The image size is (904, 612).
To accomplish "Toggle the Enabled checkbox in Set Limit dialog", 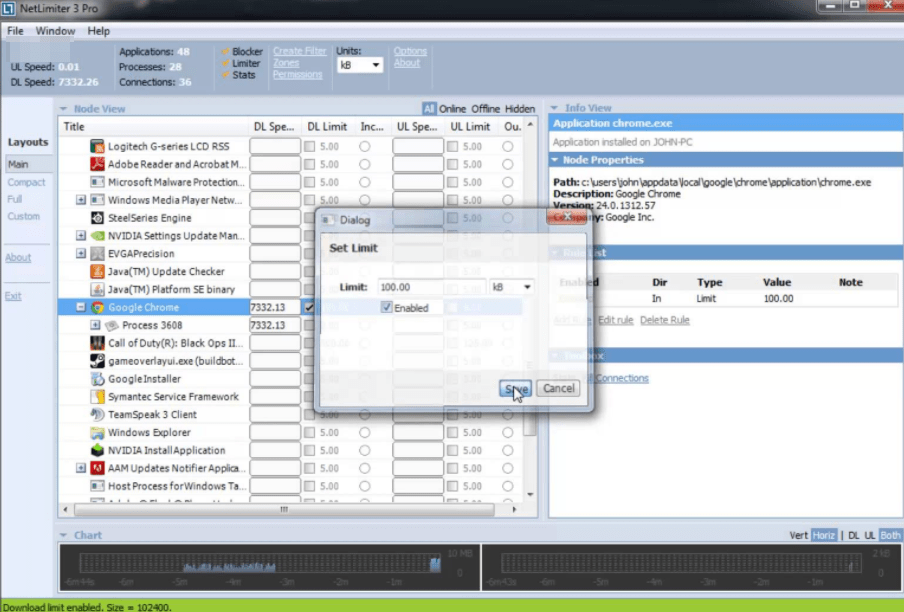I will coord(386,308).
